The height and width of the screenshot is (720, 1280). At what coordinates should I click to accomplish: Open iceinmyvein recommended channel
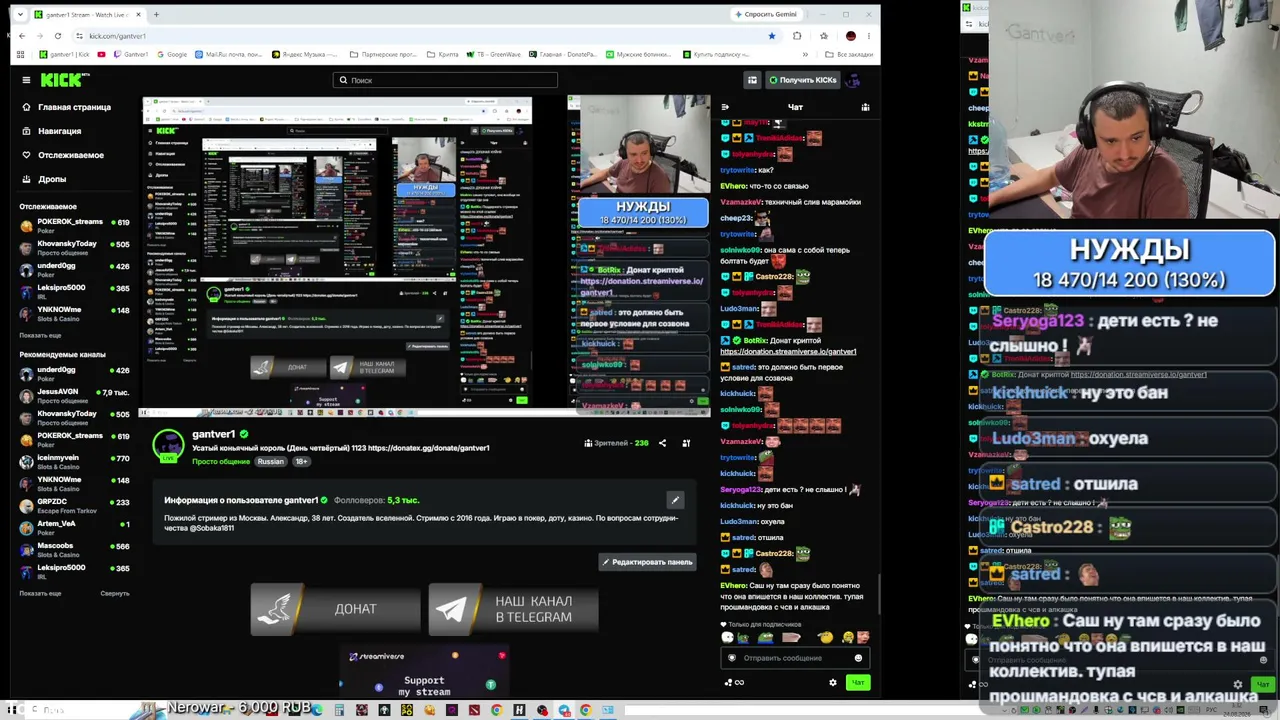[x=74, y=461]
